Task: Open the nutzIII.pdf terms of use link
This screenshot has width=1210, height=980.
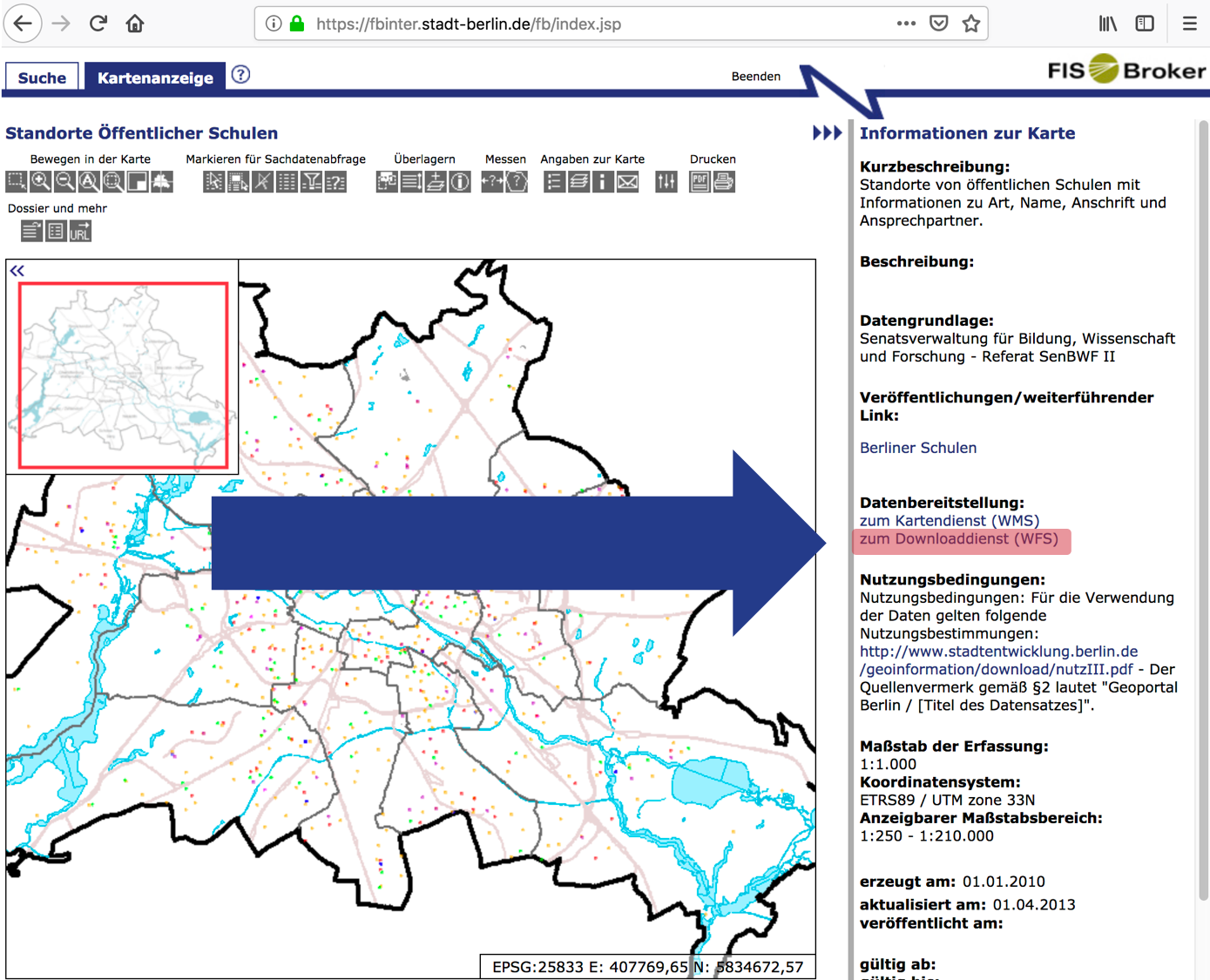Action: tap(998, 660)
